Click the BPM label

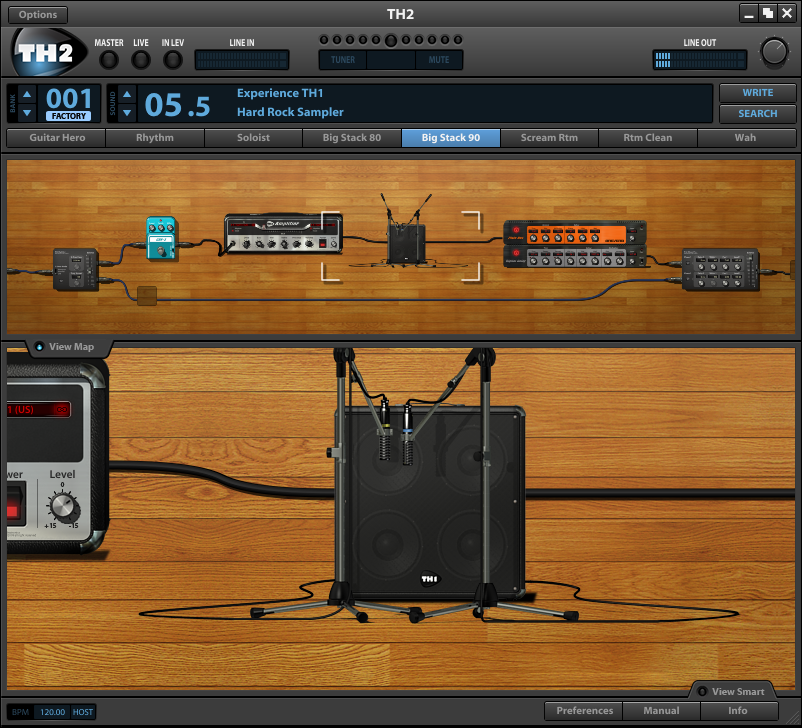[x=20, y=712]
